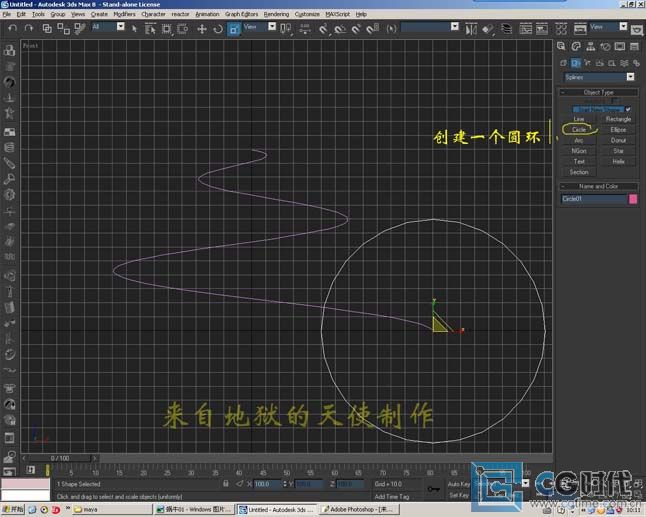
Task: Toggle the Selection Lock padlock icon
Action: (x=226, y=484)
